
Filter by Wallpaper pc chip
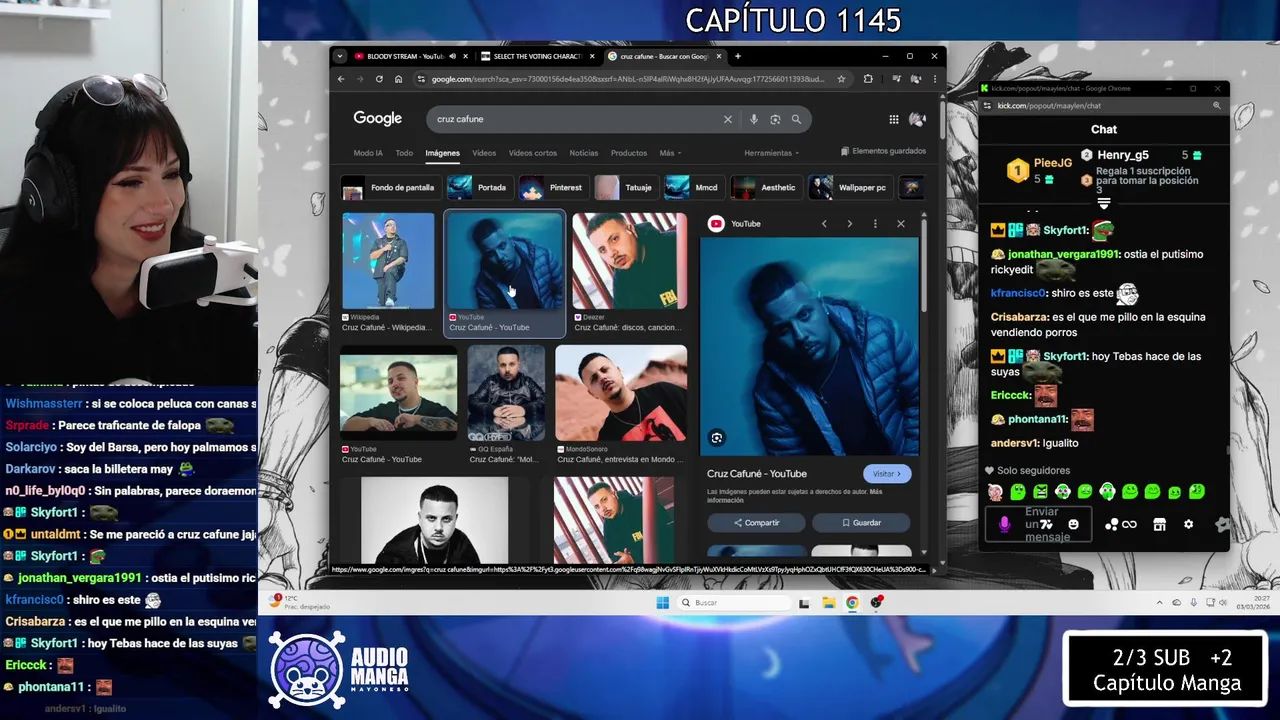pyautogui.click(x=850, y=188)
